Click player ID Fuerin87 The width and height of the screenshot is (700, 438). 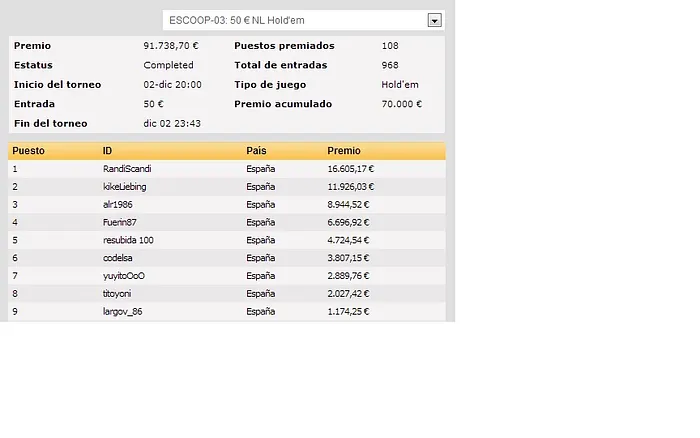click(x=120, y=222)
